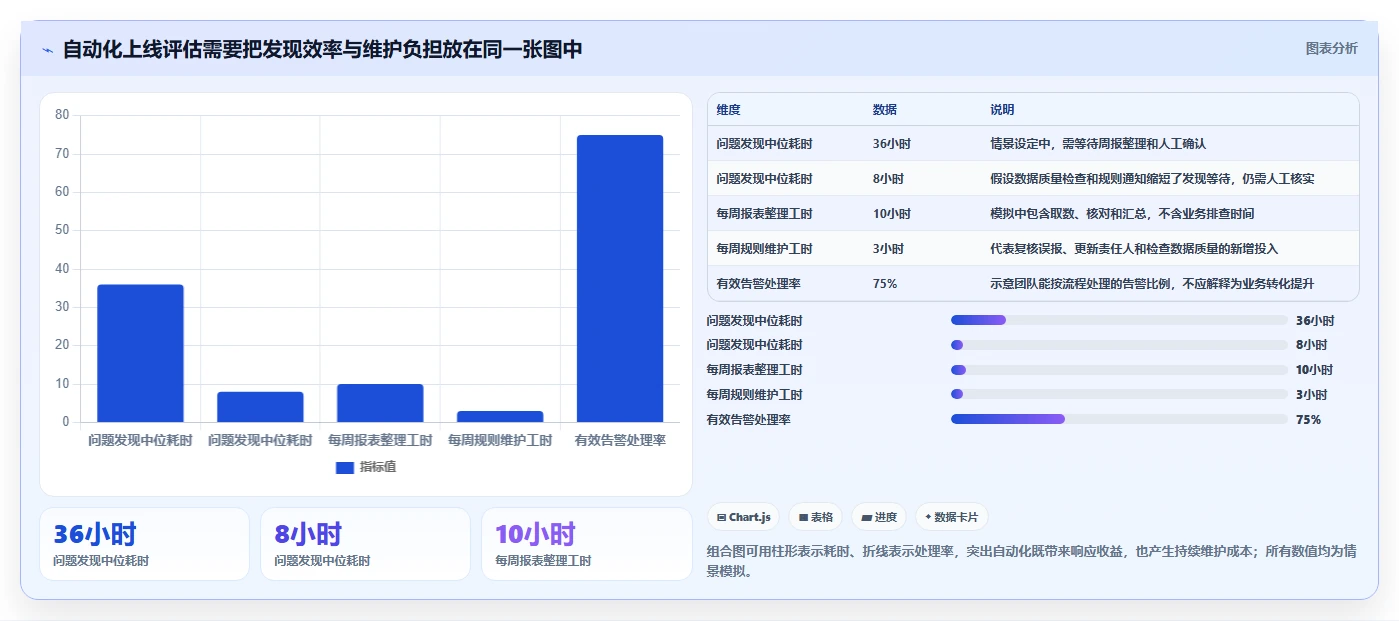Click the 每周规则维护工时 x-axis label
The height and width of the screenshot is (621, 1399).
[500, 440]
